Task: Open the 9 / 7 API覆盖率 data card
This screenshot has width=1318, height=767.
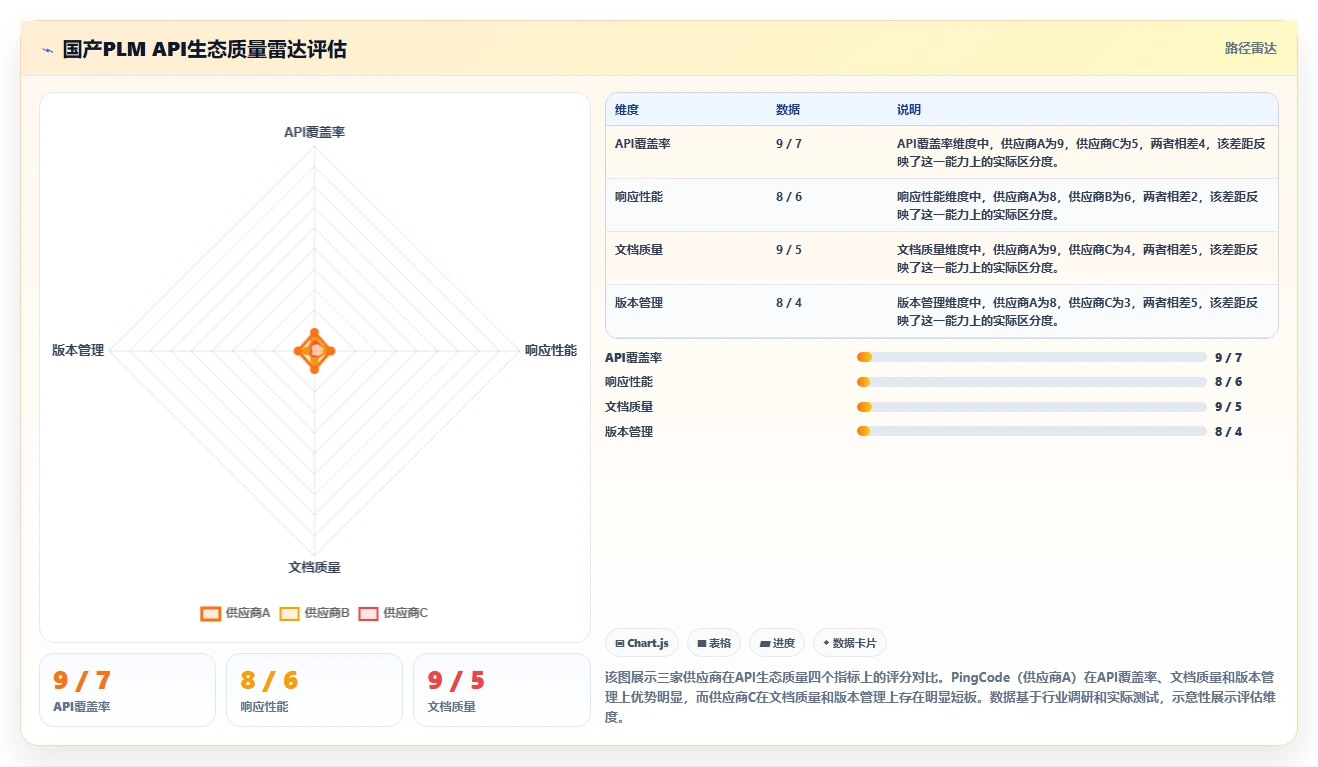Action: [x=127, y=690]
